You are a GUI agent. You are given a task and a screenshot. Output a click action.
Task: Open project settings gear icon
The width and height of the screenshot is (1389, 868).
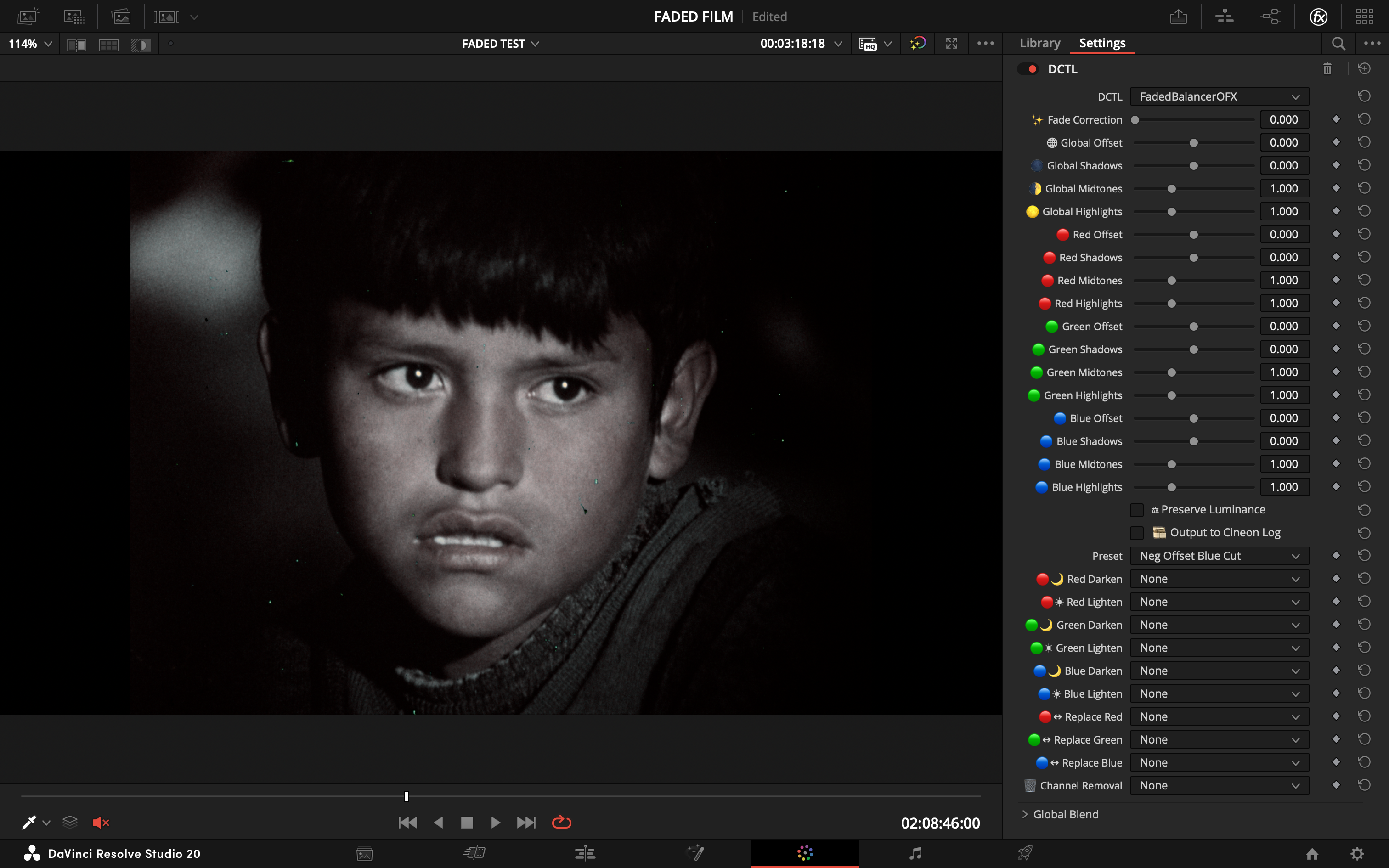(x=1357, y=854)
